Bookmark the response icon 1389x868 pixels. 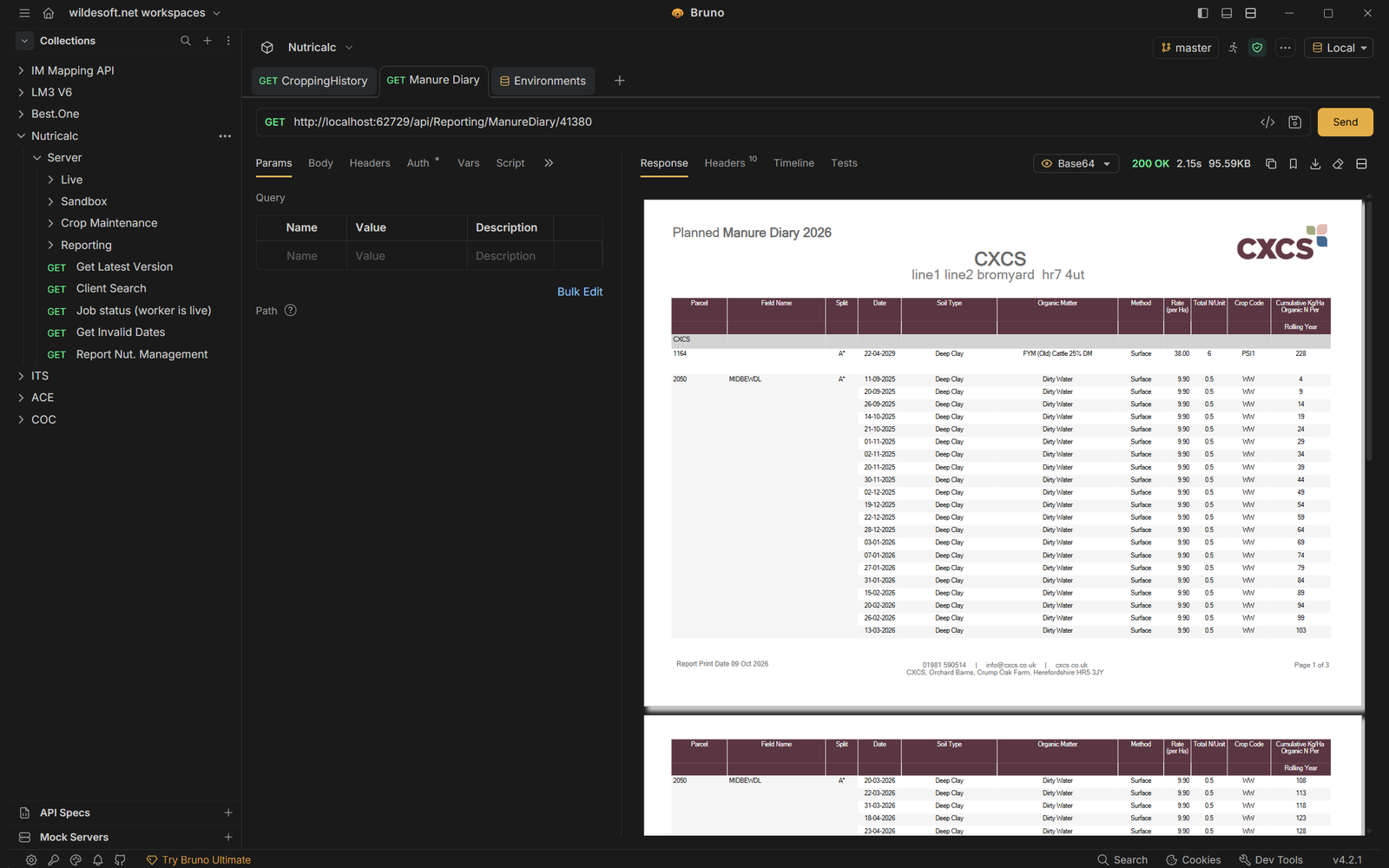[1293, 163]
